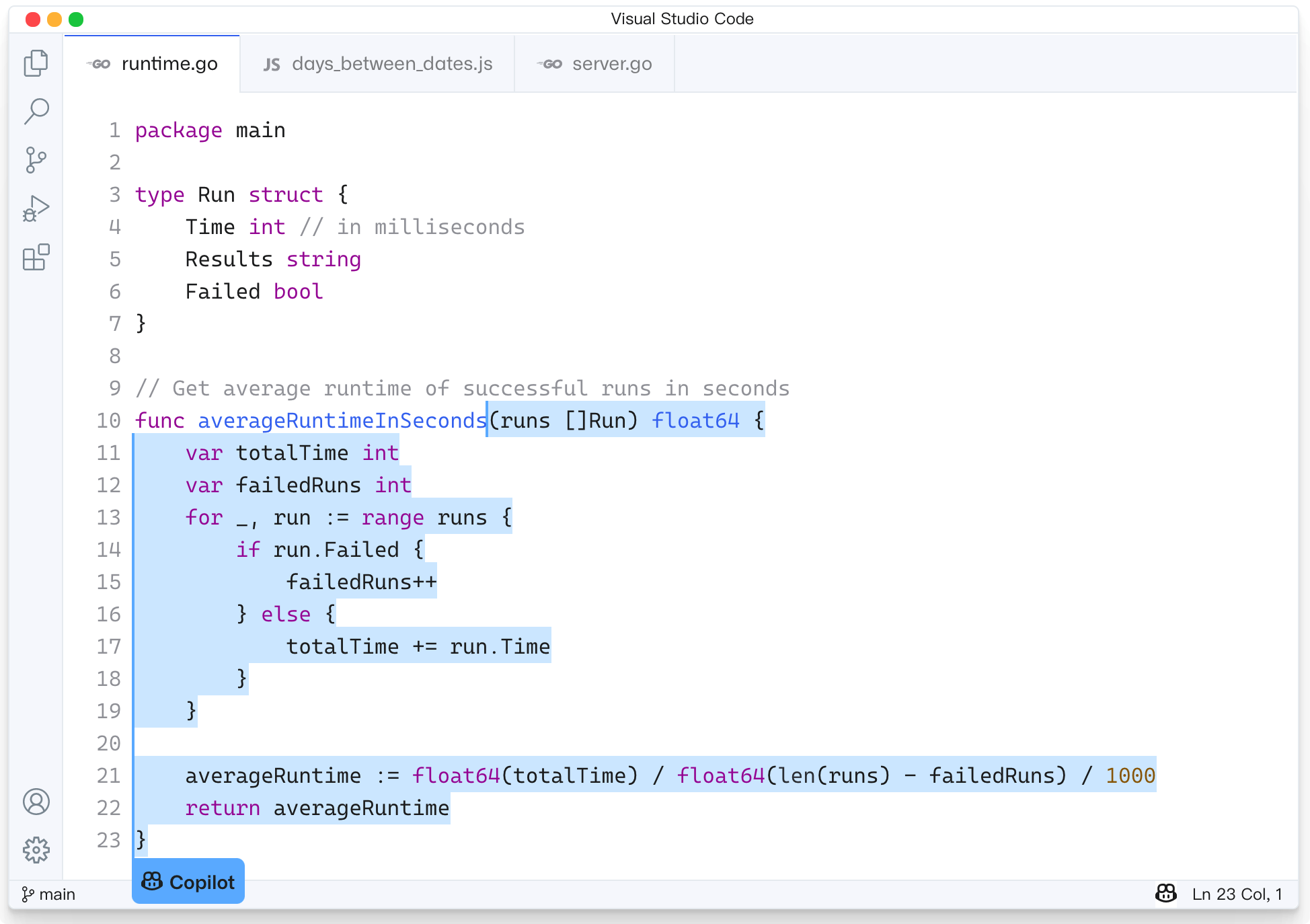The image size is (1310, 924).
Task: Open the Source Control icon
Action: click(x=36, y=160)
